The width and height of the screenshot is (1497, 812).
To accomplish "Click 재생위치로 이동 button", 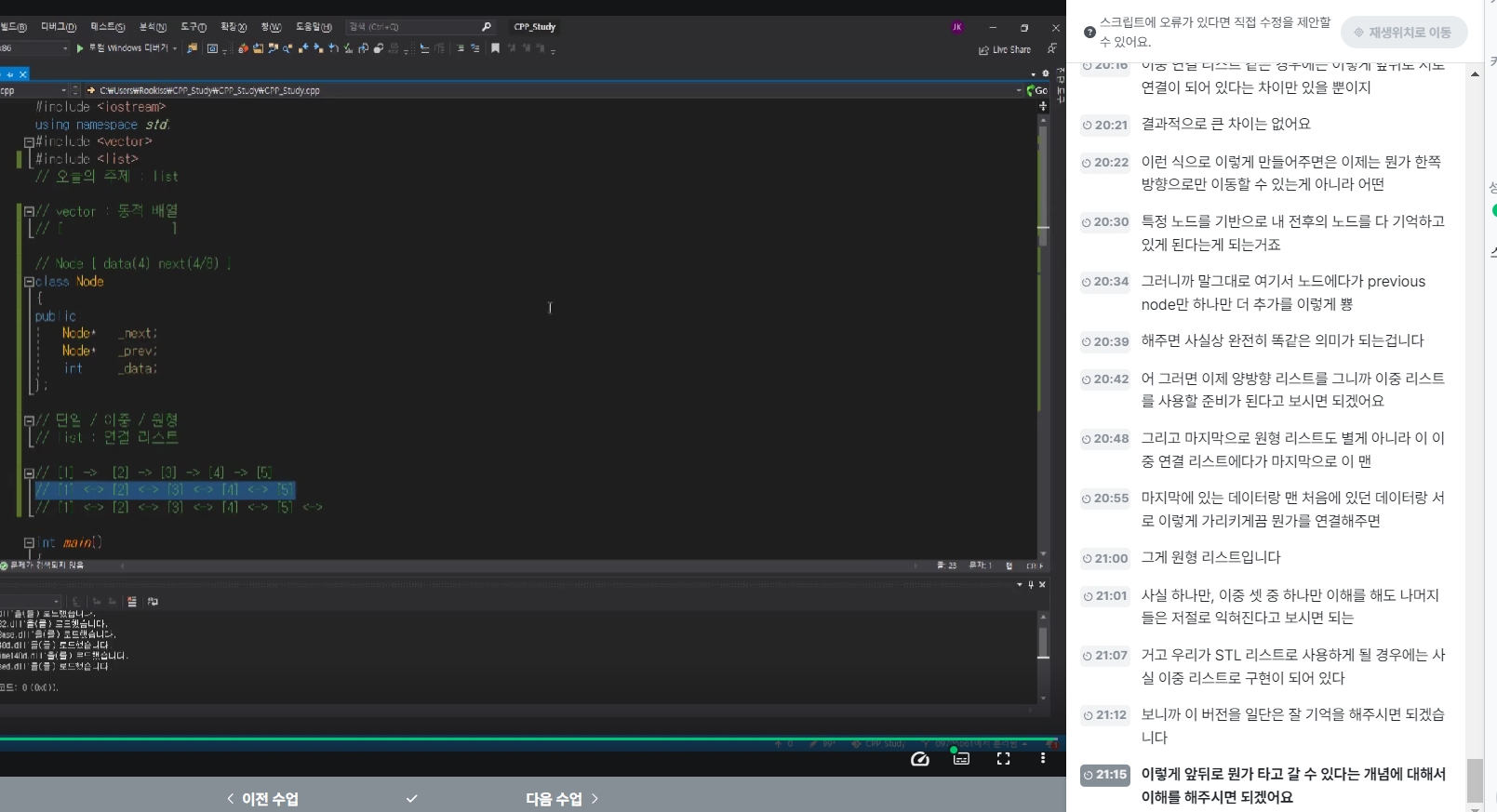I will click(1403, 33).
